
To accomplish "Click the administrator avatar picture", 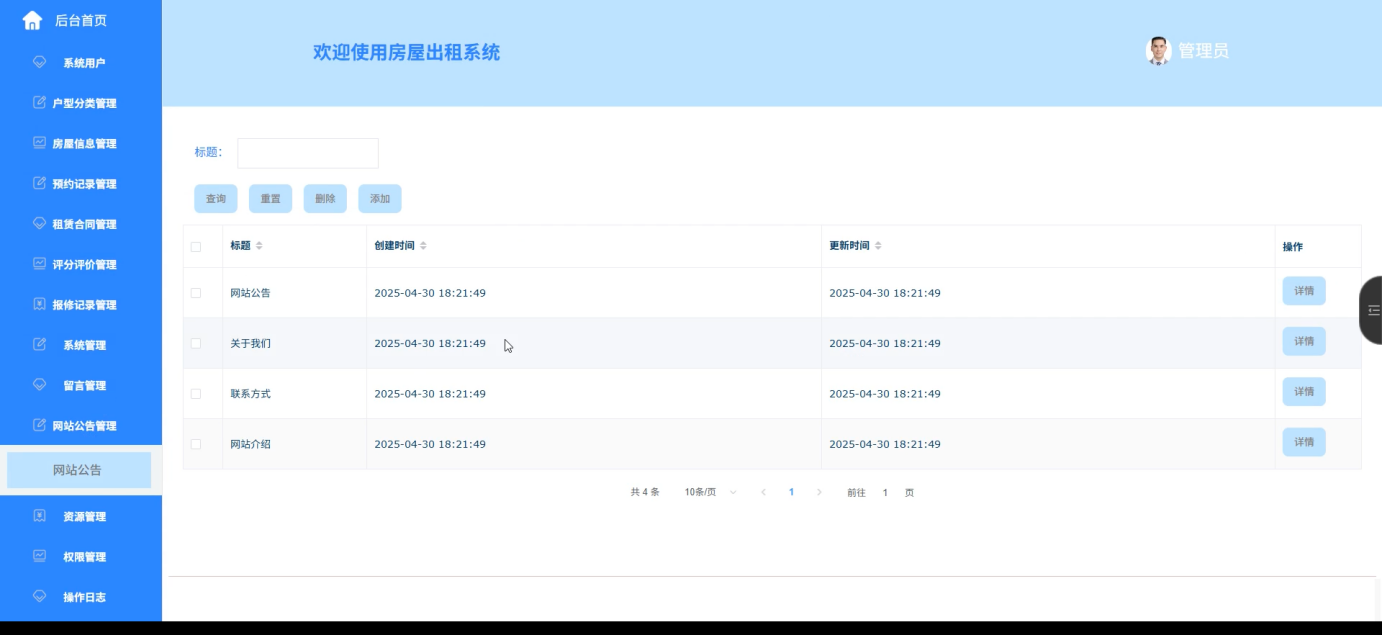I will pos(1158,51).
